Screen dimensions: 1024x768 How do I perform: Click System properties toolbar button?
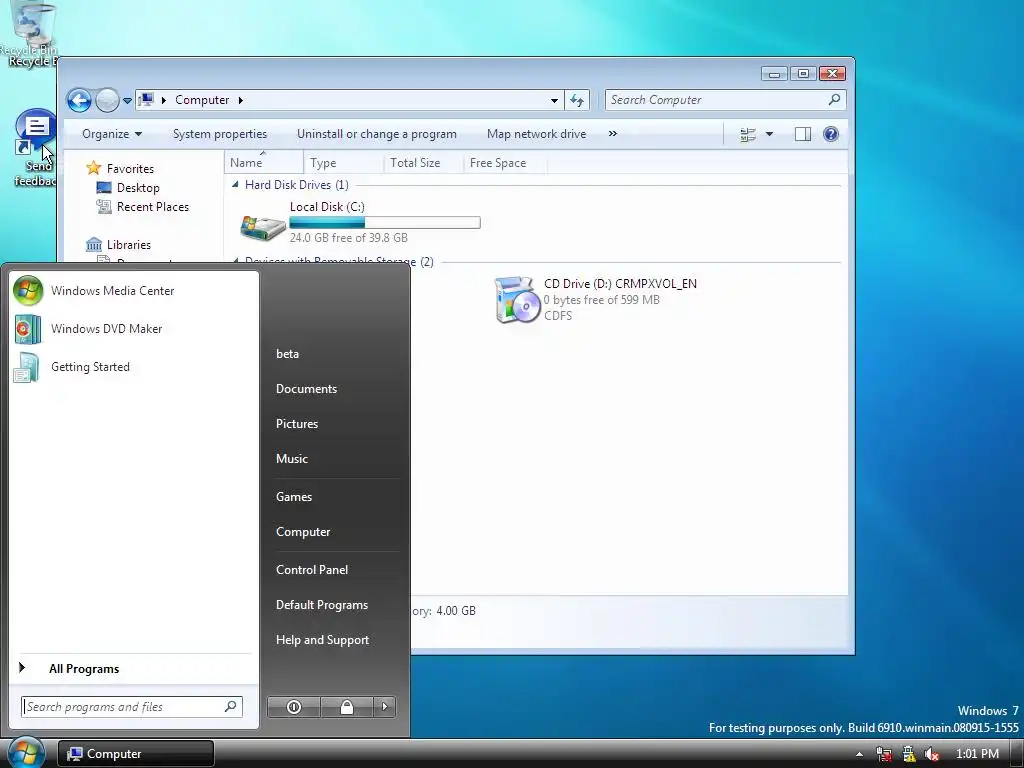pos(220,134)
